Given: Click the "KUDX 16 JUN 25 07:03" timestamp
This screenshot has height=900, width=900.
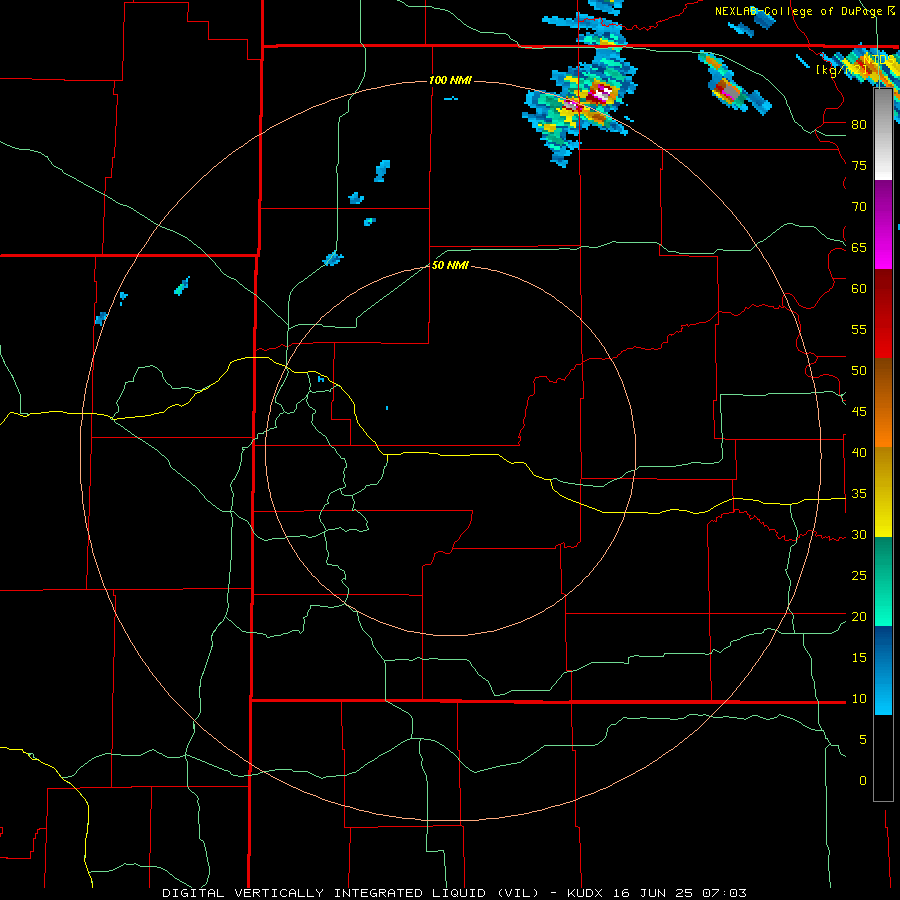Looking at the screenshot, I should (657, 893).
